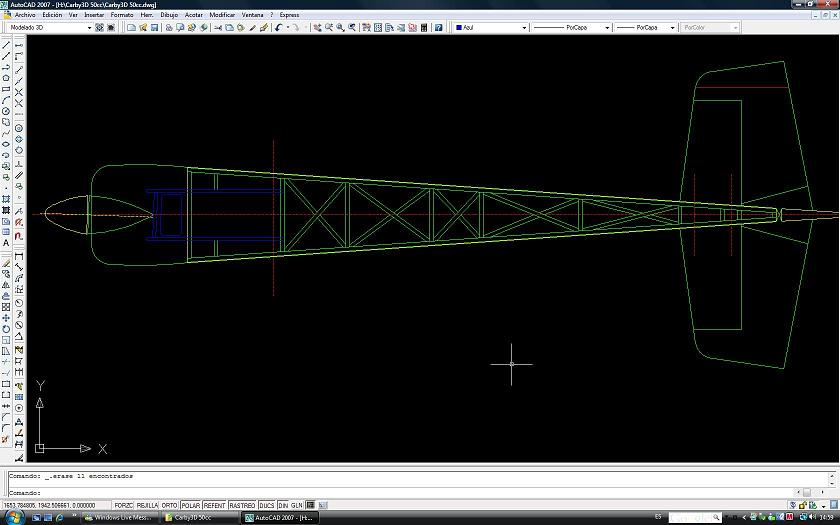Toggle POLAR tracking in the status bar
The image size is (840, 525).
click(190, 506)
